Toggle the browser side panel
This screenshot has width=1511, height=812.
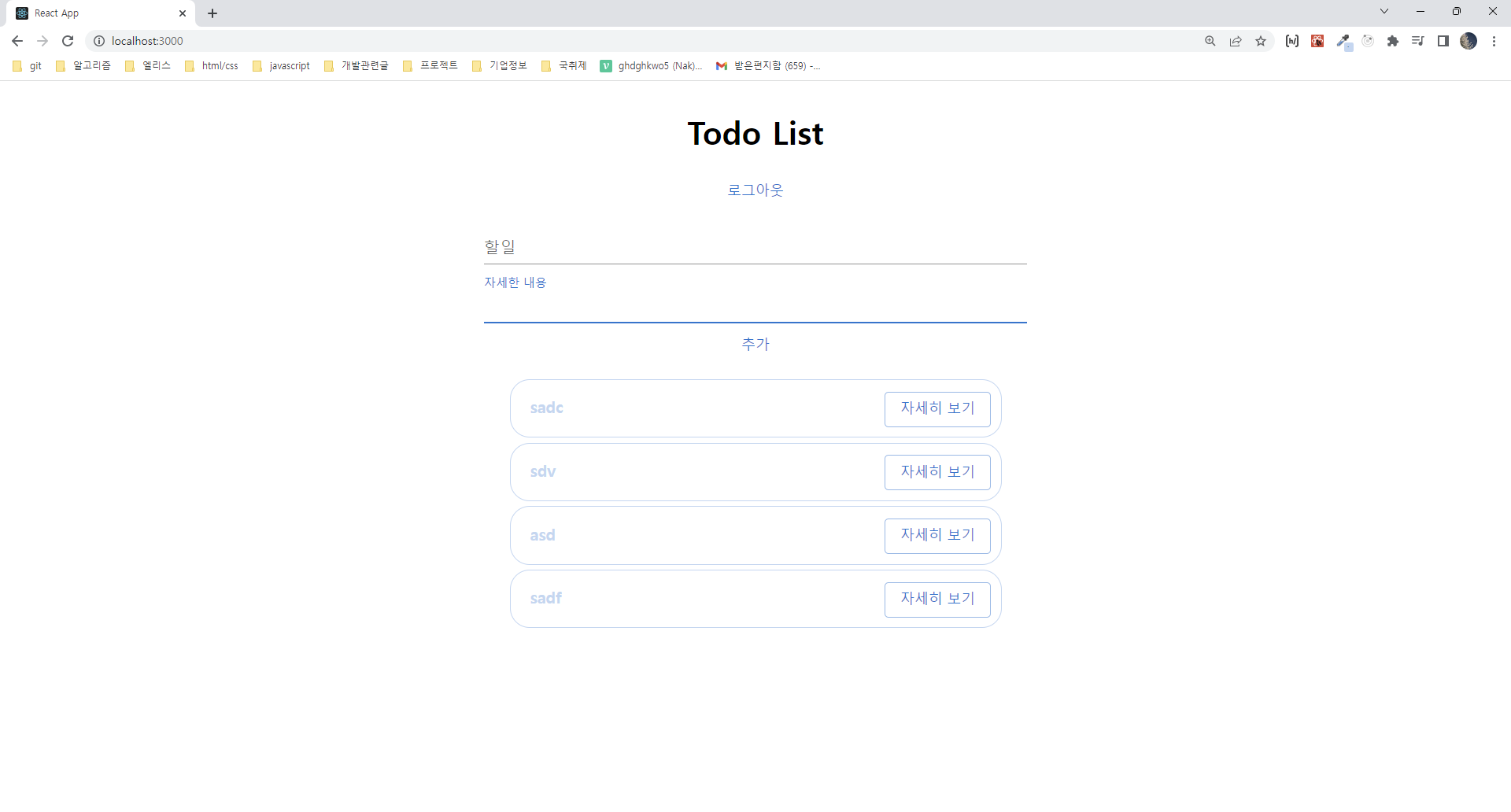coord(1443,40)
